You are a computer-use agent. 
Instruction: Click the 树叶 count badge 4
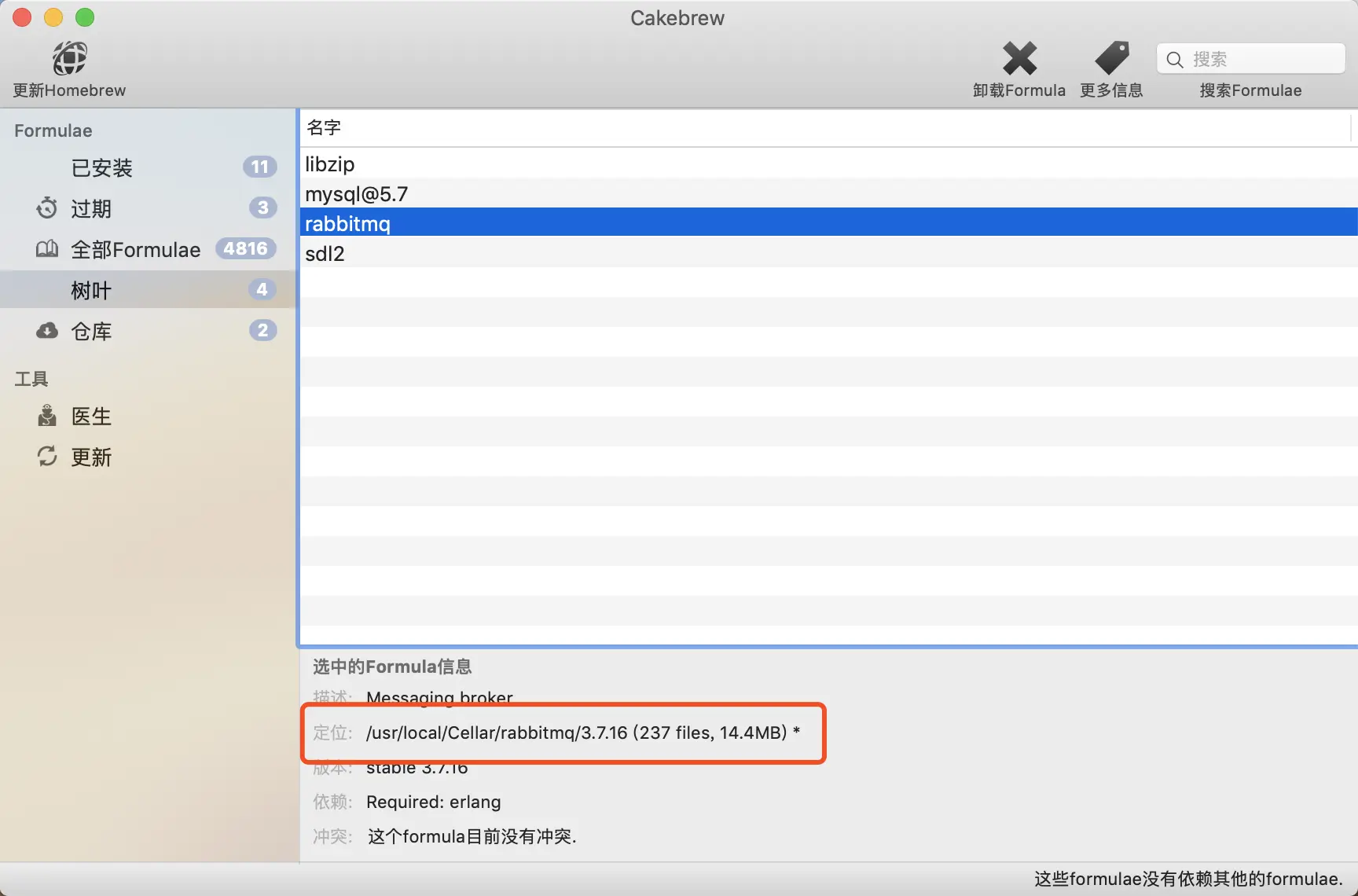(262, 289)
